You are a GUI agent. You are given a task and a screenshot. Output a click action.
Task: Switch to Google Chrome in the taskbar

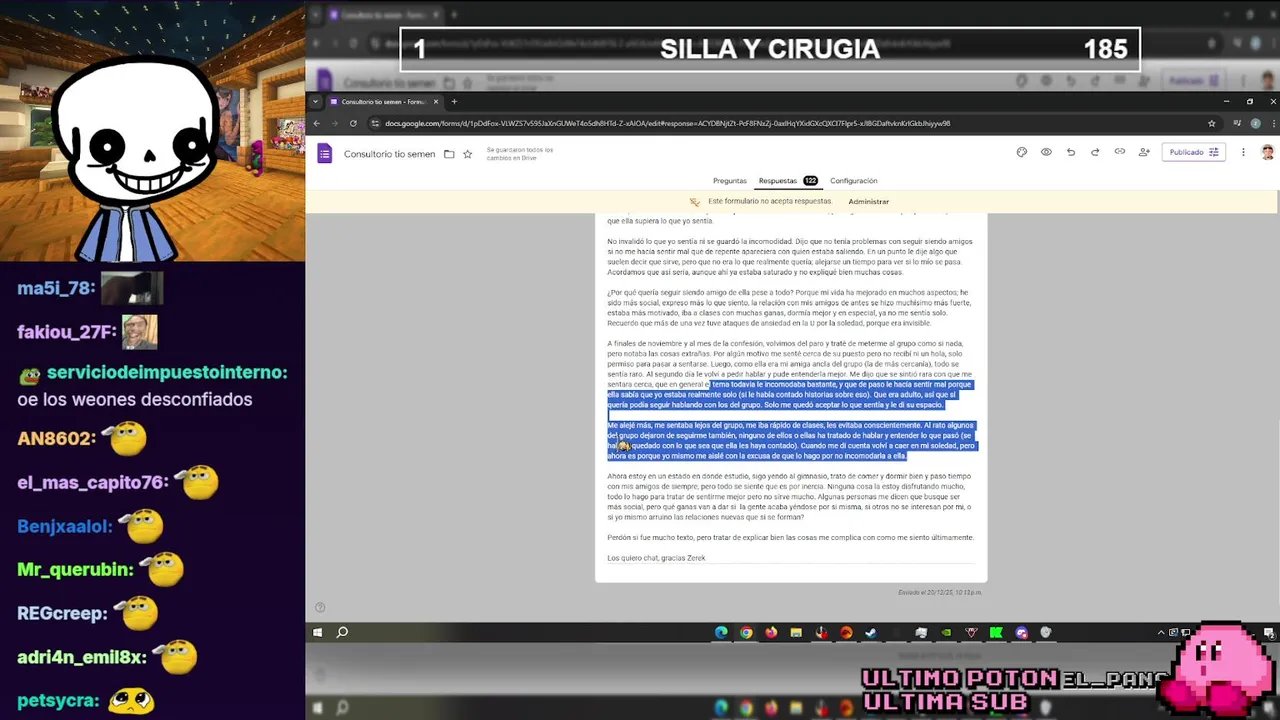pos(746,632)
